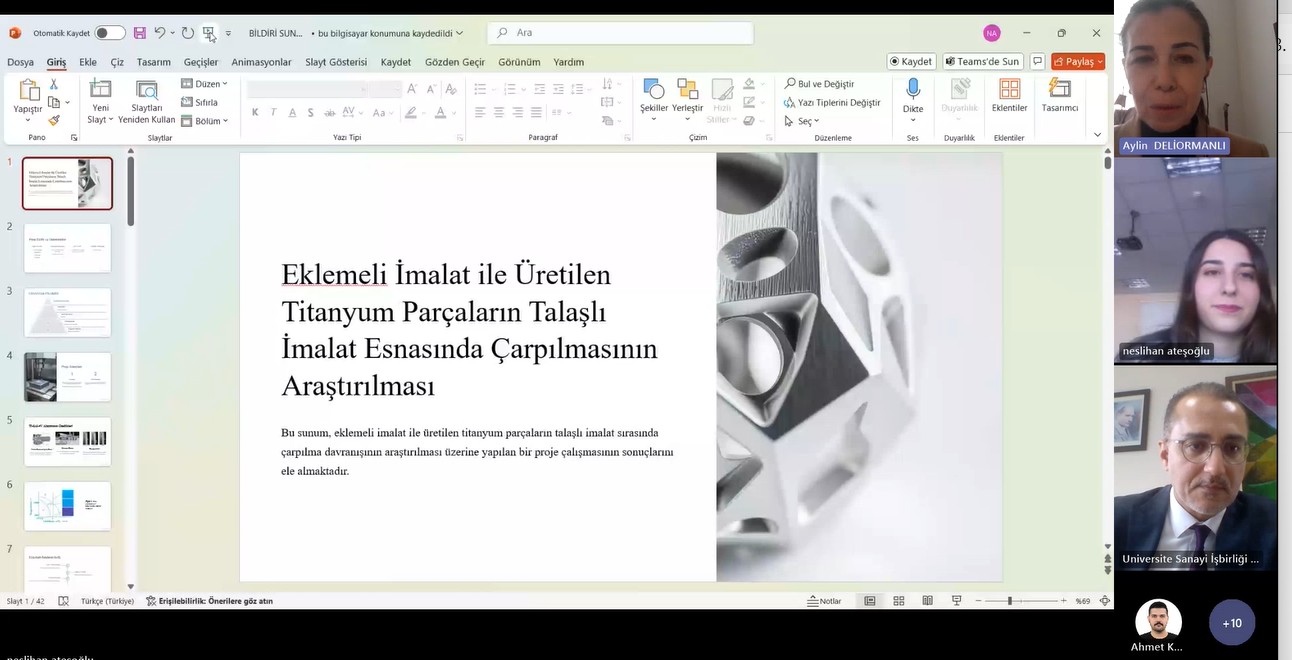Open Slayt Sıralayıcısı grid view icon

(x=899, y=601)
